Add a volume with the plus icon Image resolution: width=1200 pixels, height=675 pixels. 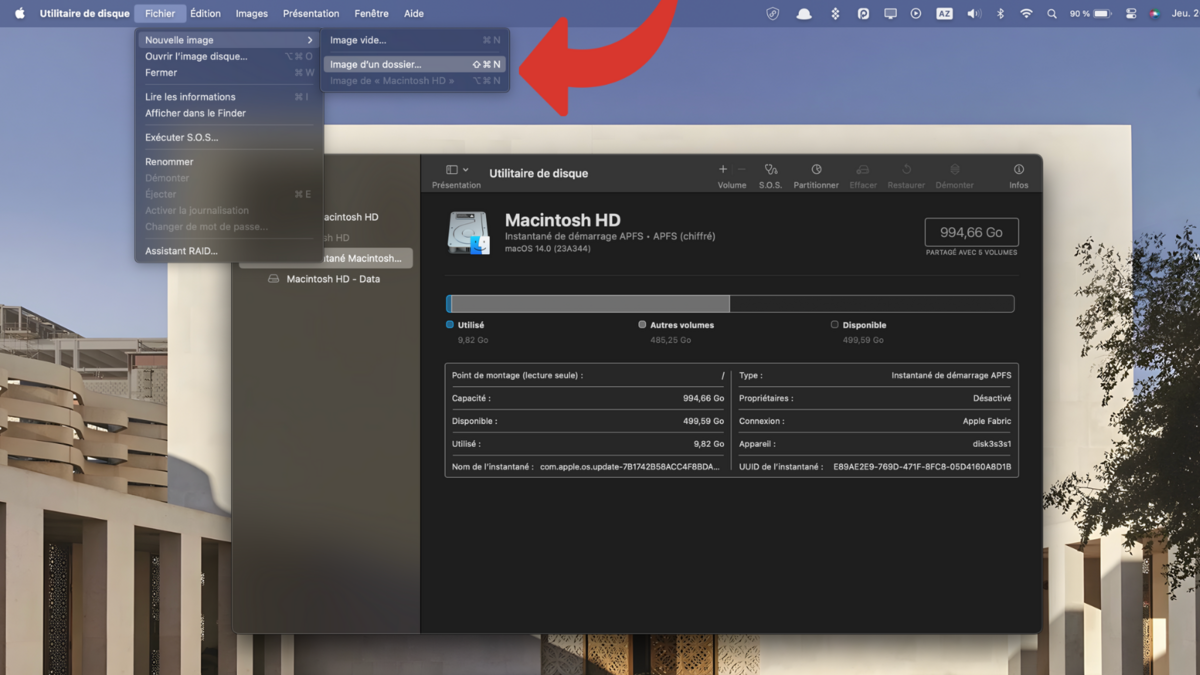[723, 170]
